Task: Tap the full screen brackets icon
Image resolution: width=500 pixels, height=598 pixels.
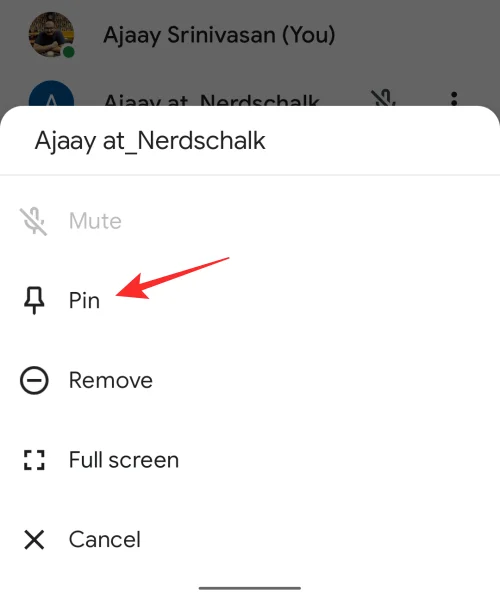Action: (34, 460)
